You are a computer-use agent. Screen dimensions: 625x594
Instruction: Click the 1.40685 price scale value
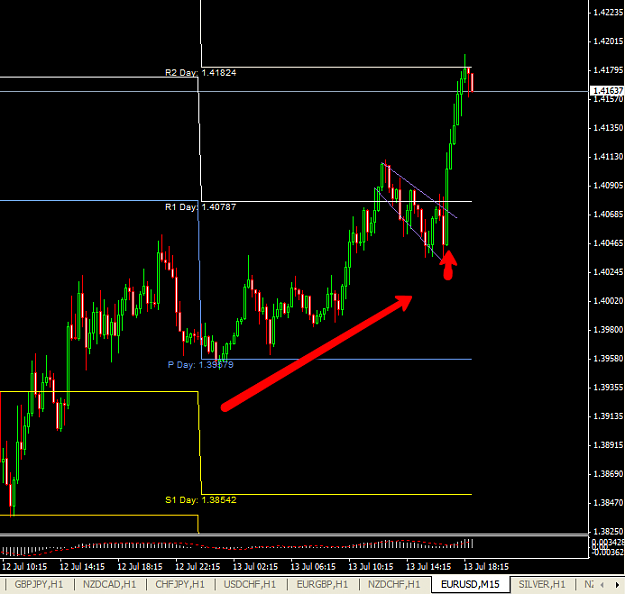[608, 214]
